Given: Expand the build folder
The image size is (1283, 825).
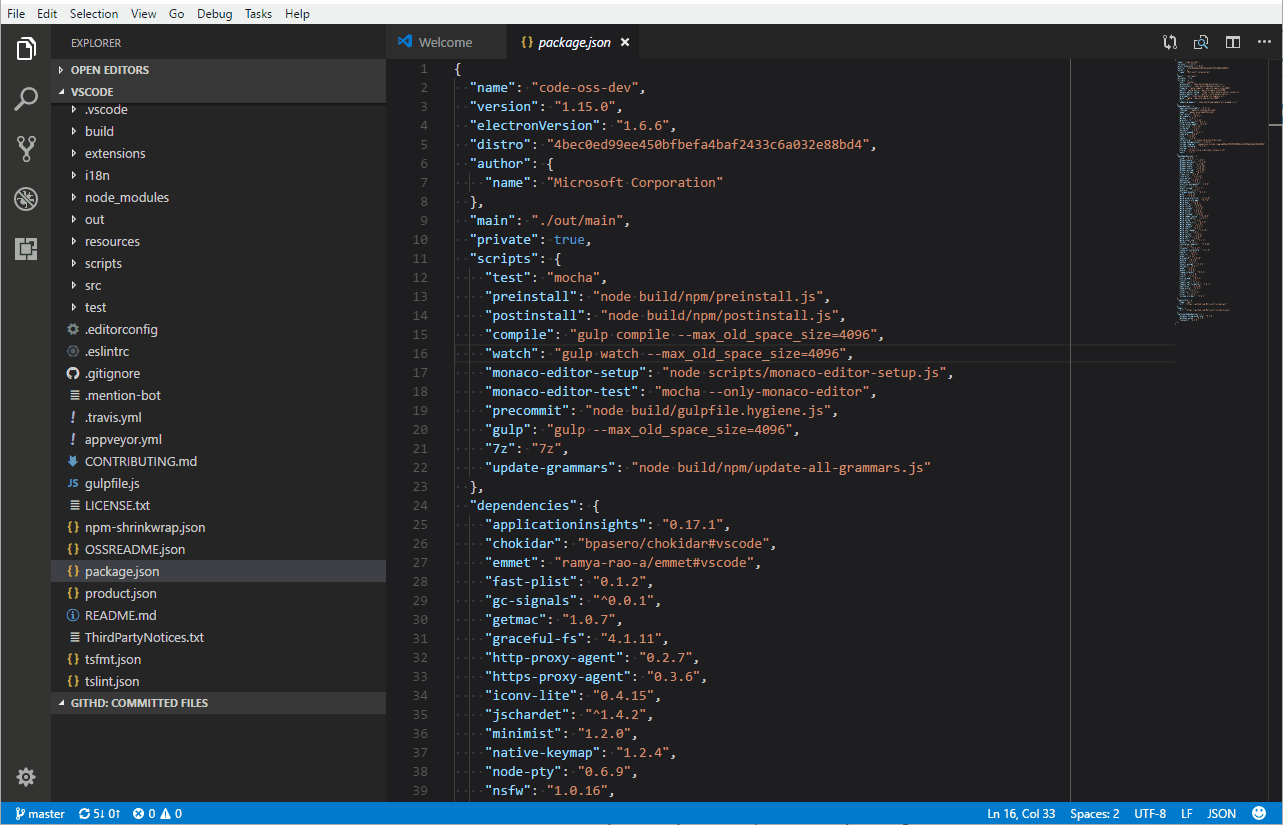Looking at the screenshot, I should 218,131.
